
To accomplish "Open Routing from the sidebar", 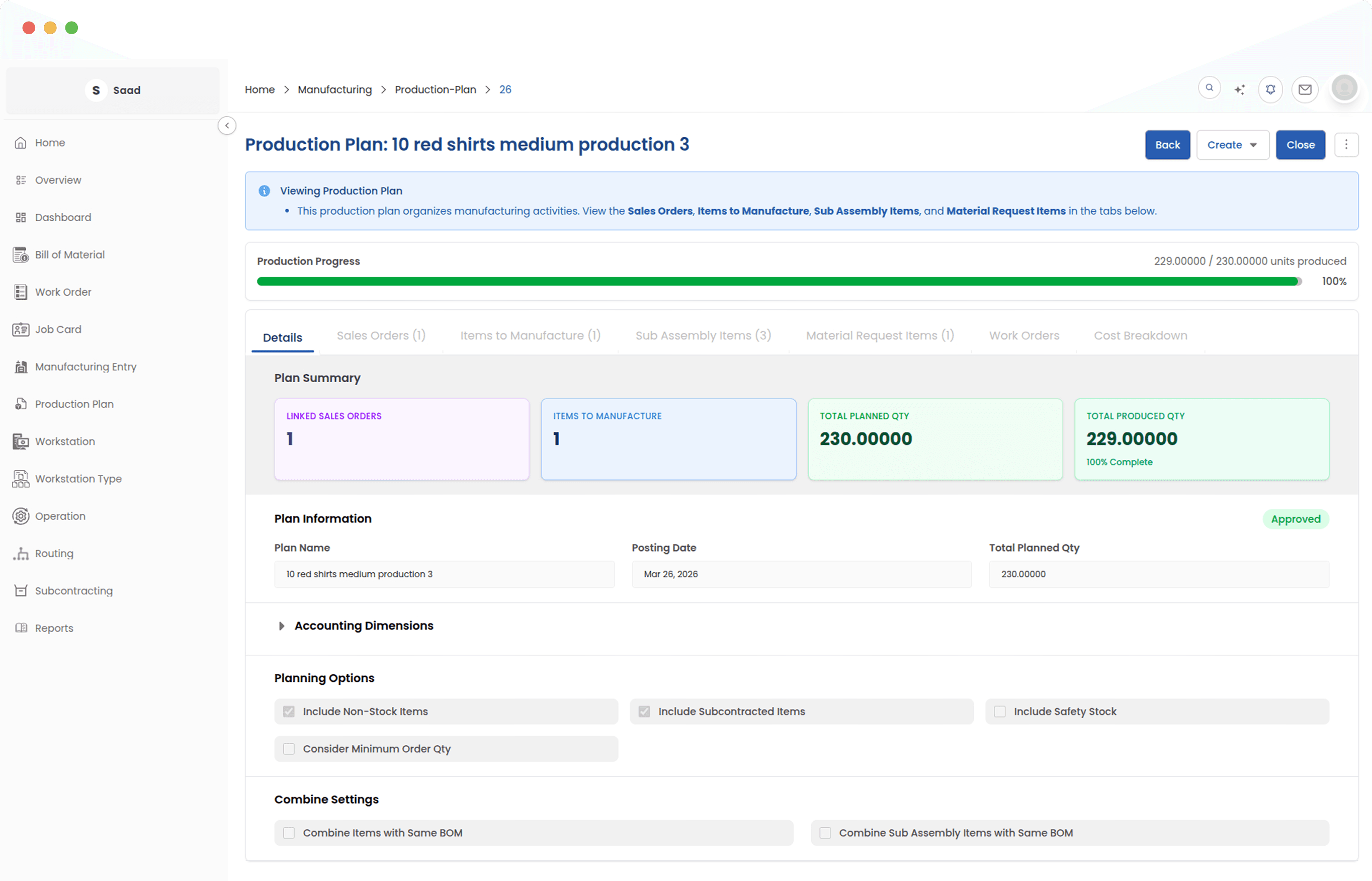I will pyautogui.click(x=54, y=553).
